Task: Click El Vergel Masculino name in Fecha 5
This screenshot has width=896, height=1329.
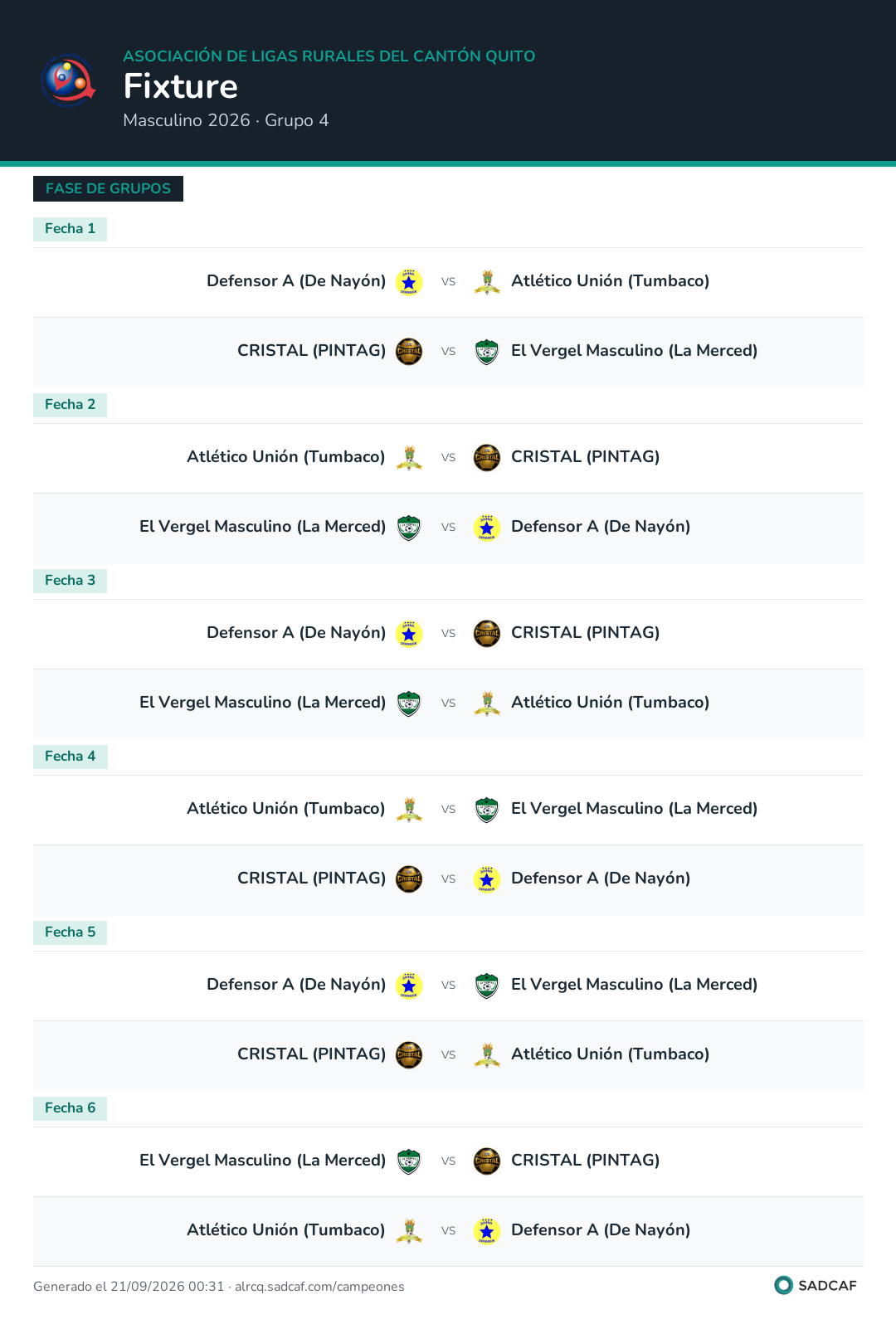Action: (x=635, y=985)
